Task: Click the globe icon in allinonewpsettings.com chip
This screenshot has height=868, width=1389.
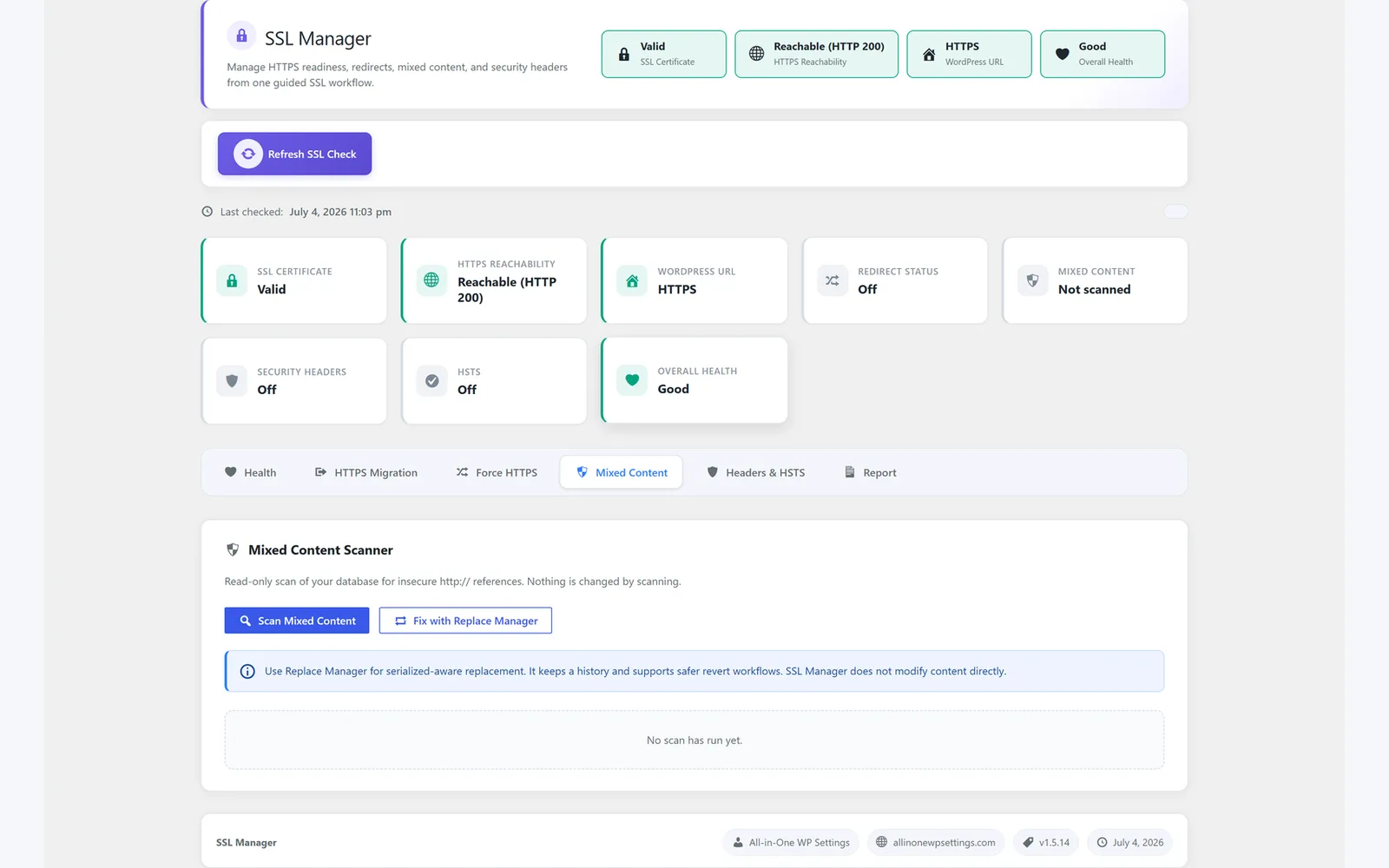Action: coord(881,842)
